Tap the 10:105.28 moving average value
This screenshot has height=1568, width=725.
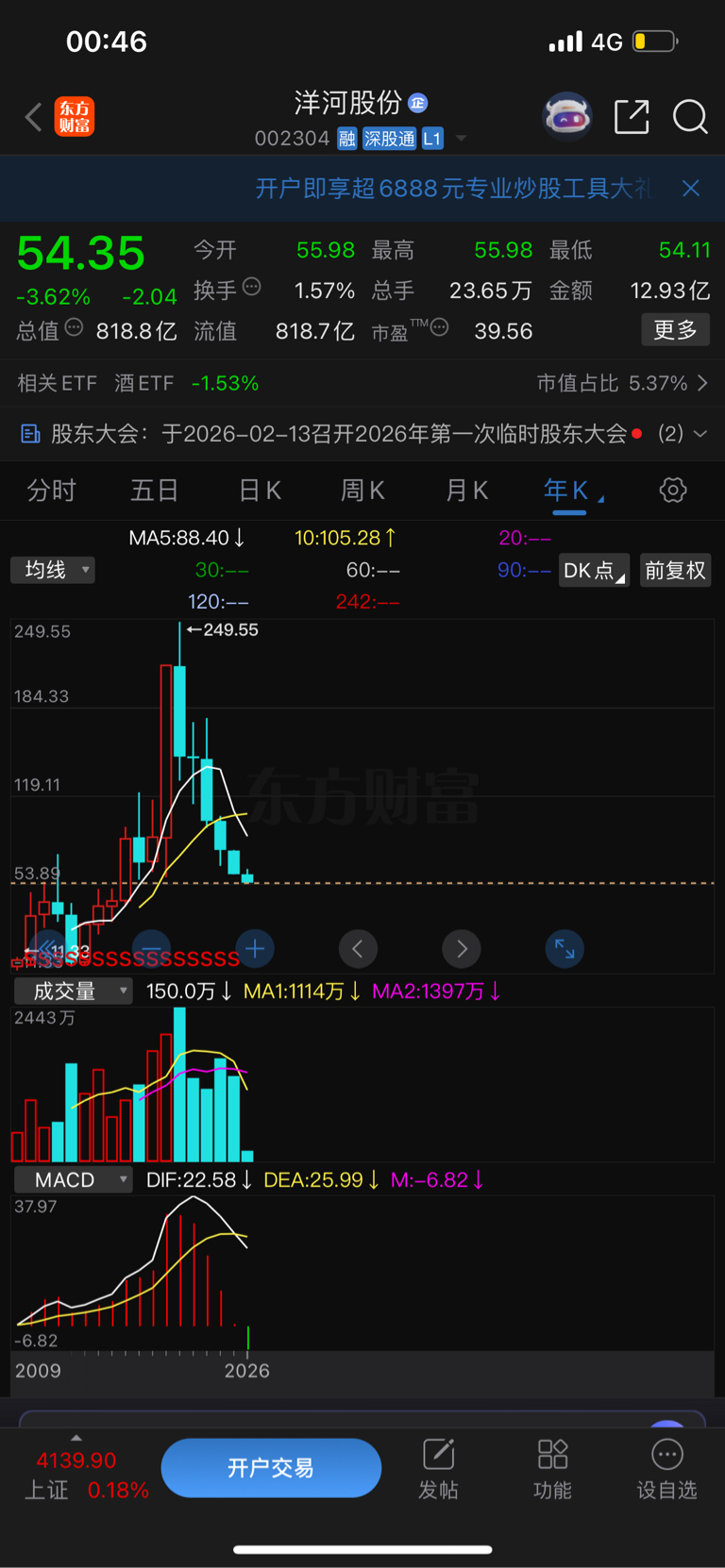[x=346, y=538]
